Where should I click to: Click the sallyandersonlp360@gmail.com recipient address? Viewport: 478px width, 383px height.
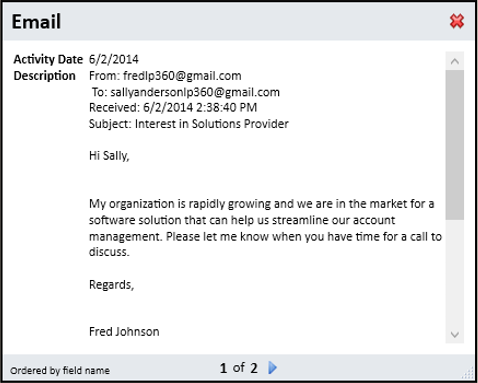tap(195, 92)
